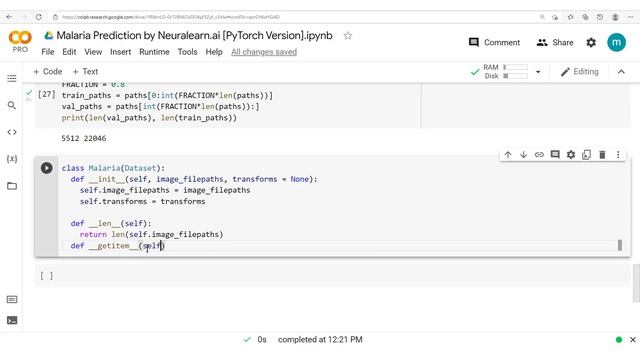
Task: Open the Edit menu
Action: click(69, 52)
